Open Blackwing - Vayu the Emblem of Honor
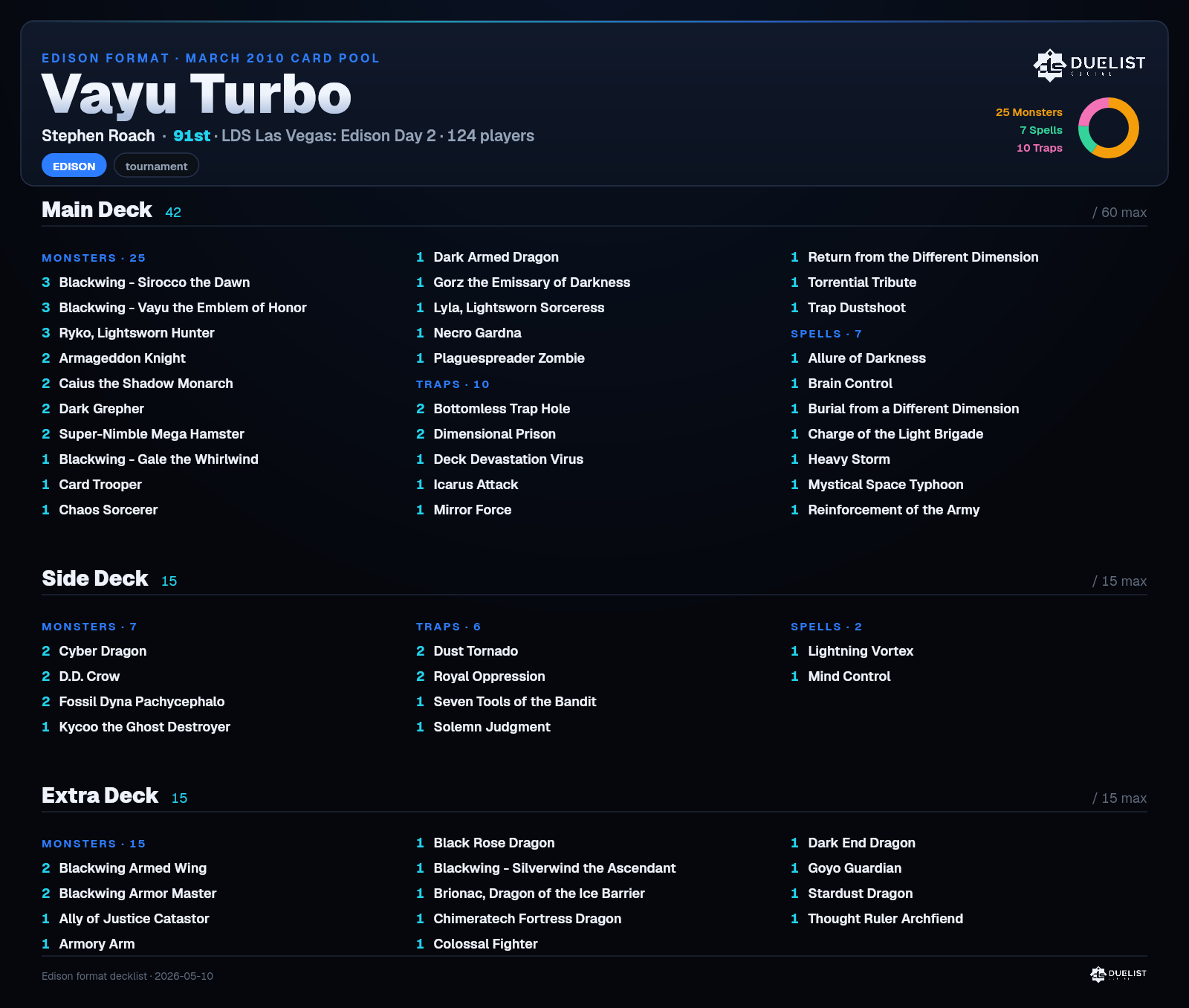The width and height of the screenshot is (1189, 1008). (183, 308)
